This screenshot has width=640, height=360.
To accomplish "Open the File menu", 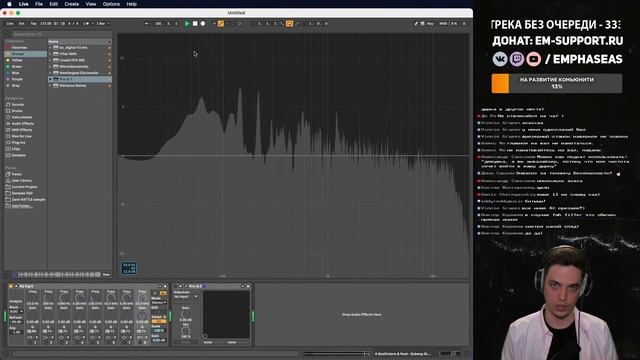I will (39, 4).
